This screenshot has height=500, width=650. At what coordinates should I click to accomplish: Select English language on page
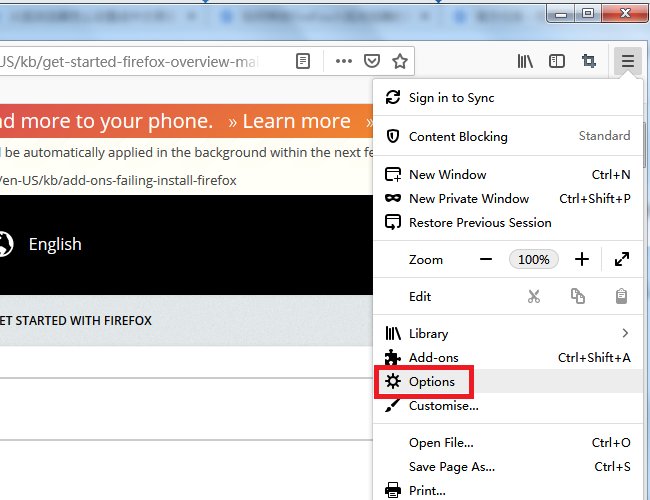click(x=55, y=244)
